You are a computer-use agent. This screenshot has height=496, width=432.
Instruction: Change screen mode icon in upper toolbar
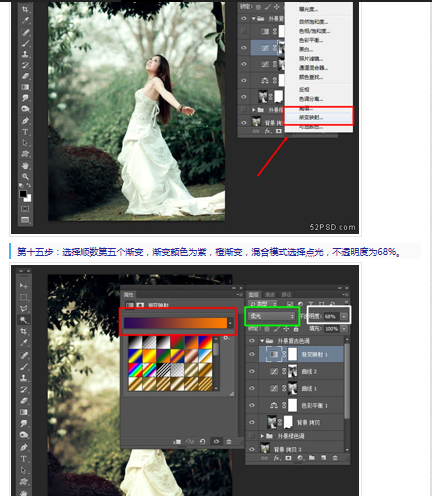click(x=25, y=220)
